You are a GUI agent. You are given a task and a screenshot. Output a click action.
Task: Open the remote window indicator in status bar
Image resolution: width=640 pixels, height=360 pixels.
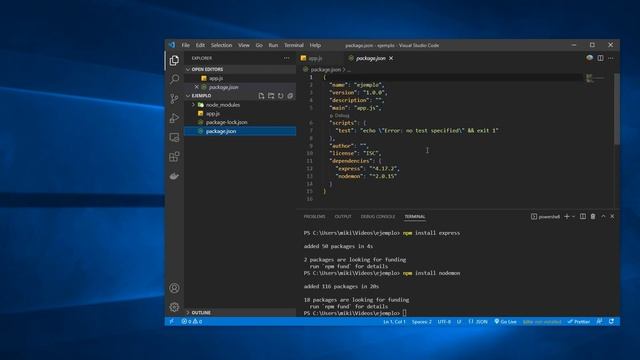pos(171,322)
